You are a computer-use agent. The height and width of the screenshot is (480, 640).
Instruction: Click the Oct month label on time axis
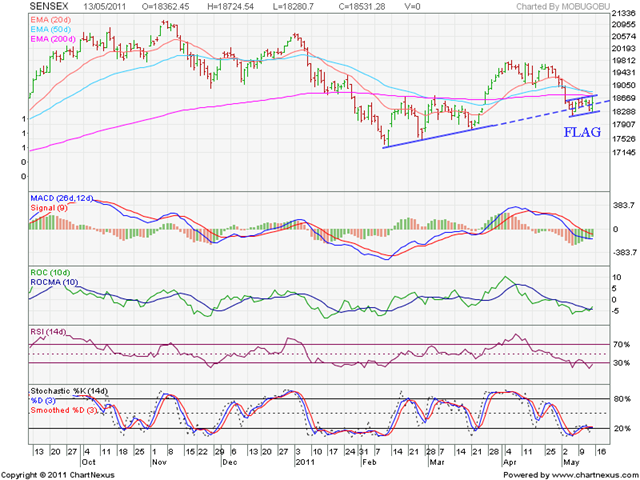88,462
